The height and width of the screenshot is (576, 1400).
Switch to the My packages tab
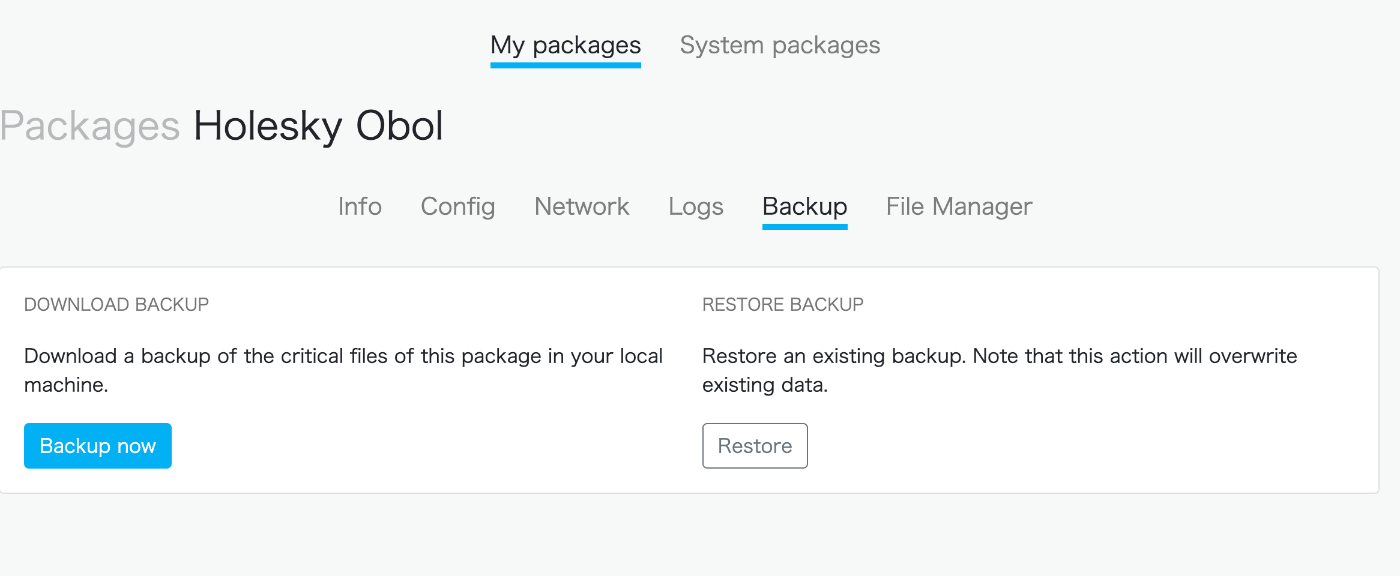click(565, 45)
